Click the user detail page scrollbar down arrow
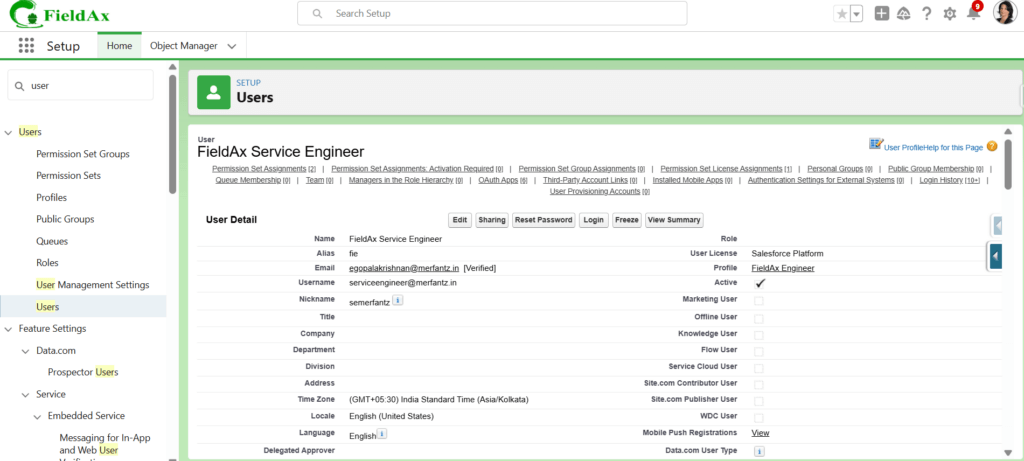The image size is (1024, 461). [1008, 452]
